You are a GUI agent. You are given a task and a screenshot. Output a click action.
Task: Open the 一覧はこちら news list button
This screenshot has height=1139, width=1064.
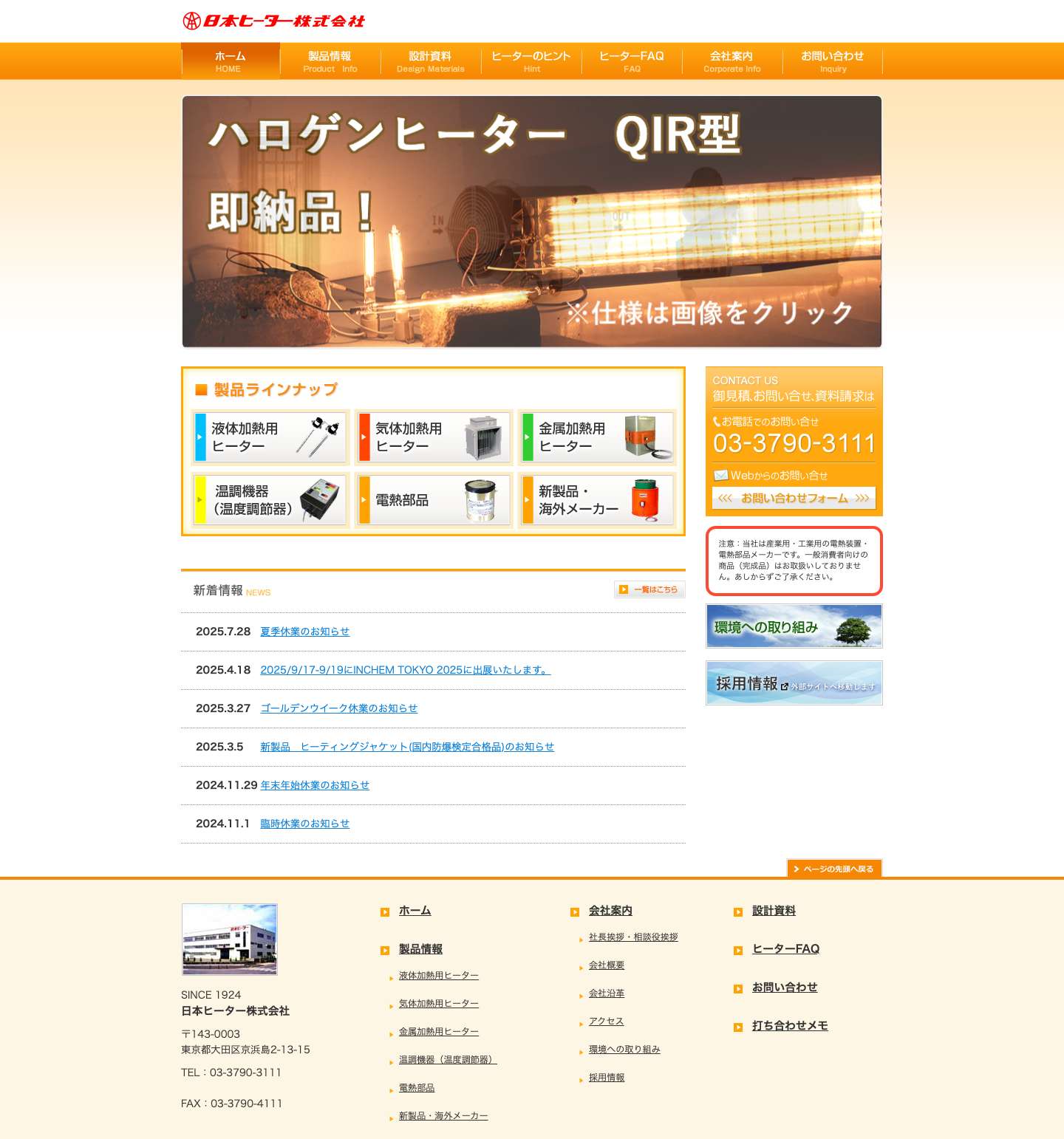pos(649,589)
